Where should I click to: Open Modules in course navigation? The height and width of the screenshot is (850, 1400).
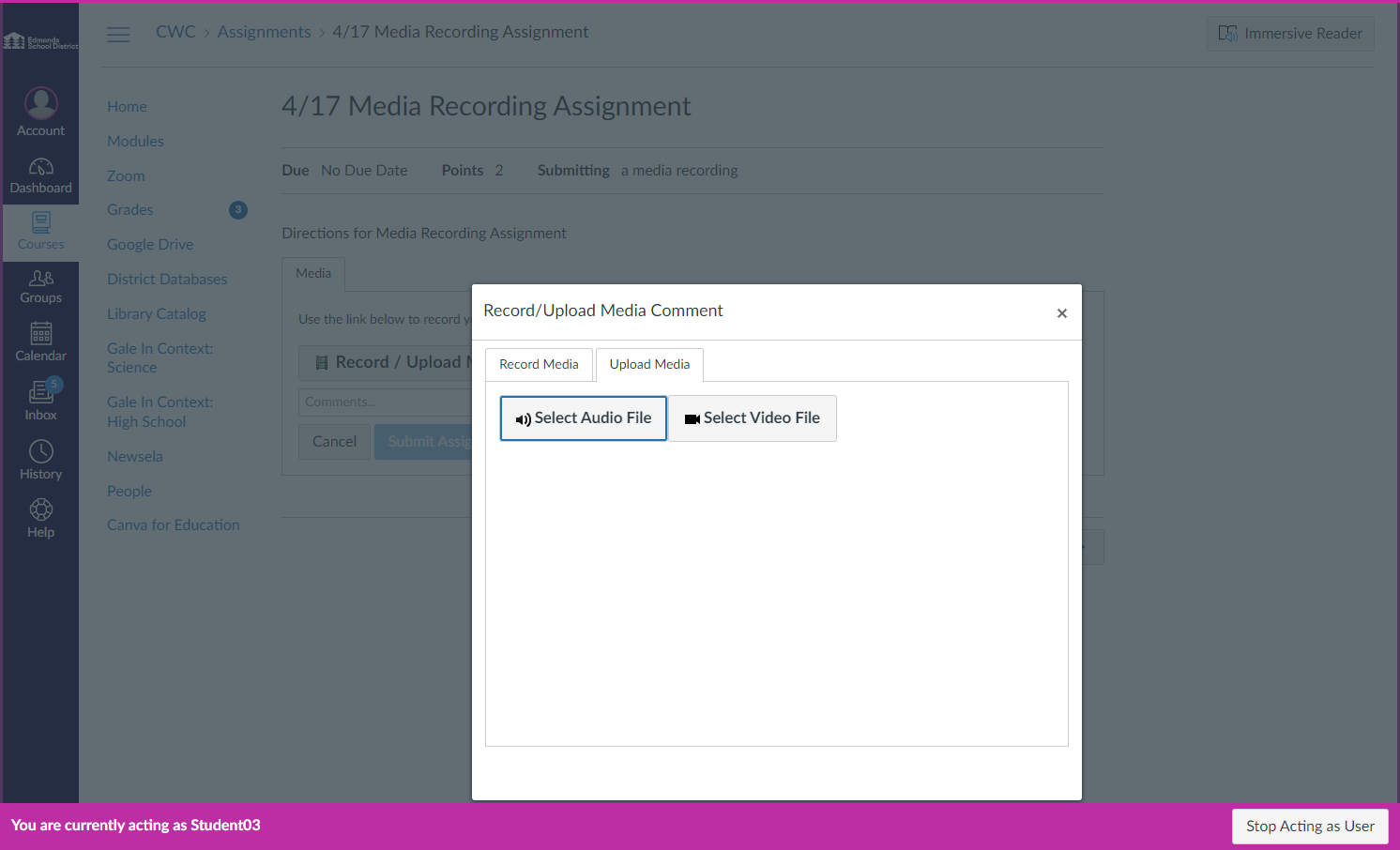(x=135, y=142)
